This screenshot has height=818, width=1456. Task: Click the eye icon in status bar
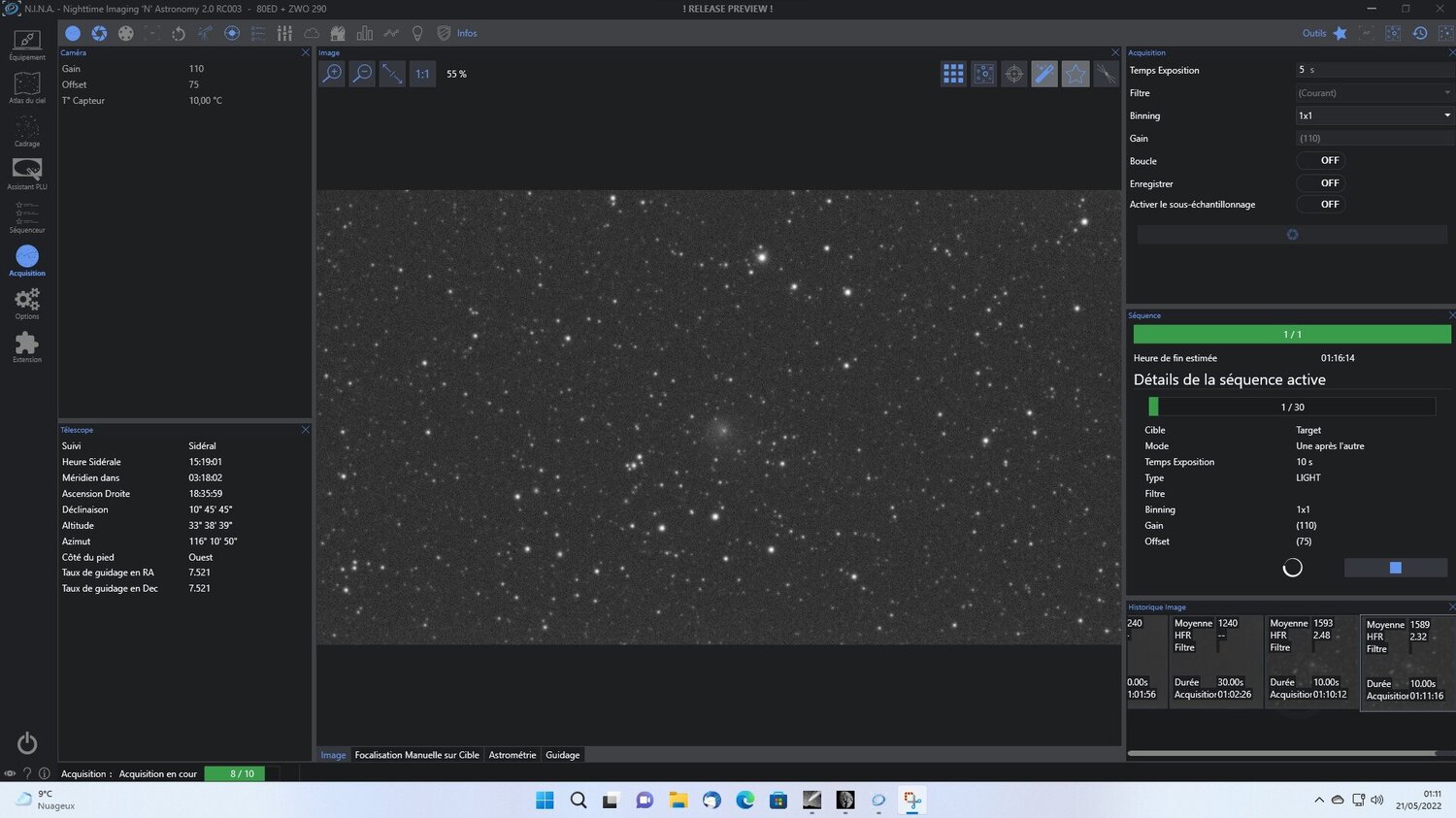coord(10,773)
